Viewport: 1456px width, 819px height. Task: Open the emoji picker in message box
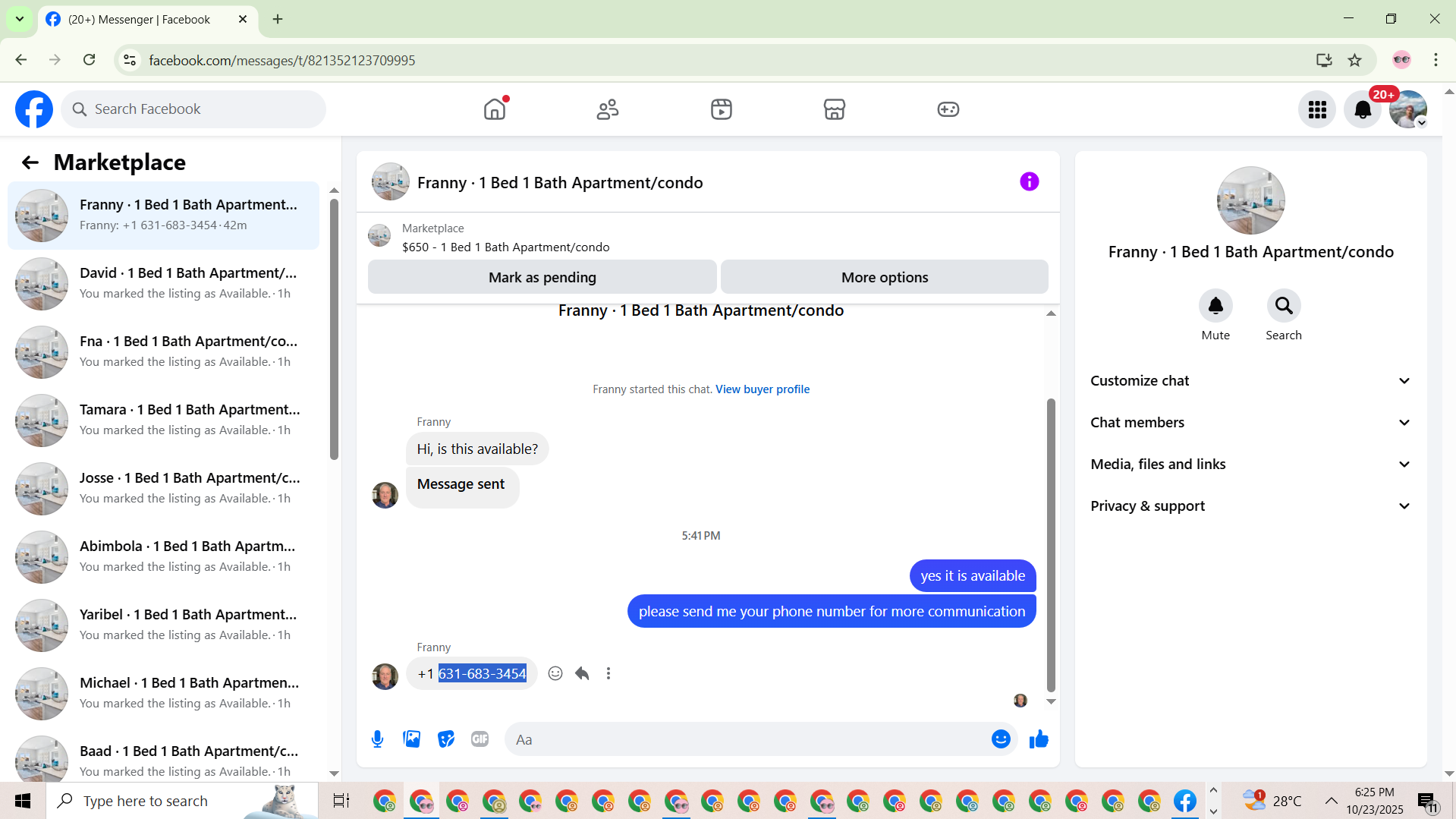click(x=1001, y=739)
